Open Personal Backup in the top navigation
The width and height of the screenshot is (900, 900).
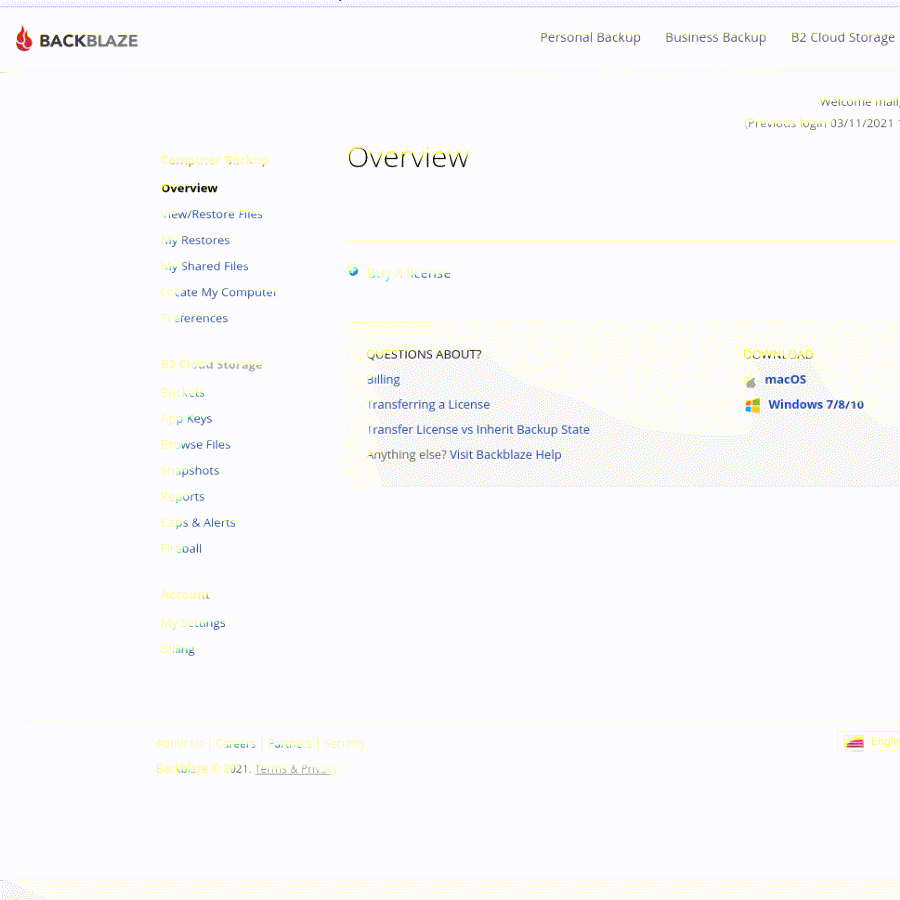click(590, 38)
